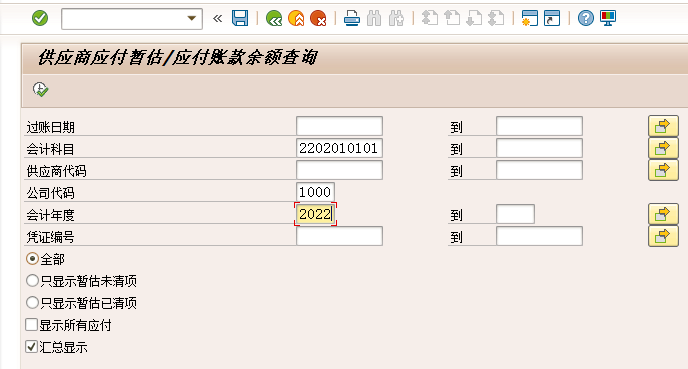Screen dimensions: 688x369
Task: Cancel using the red X icon
Action: 318,18
